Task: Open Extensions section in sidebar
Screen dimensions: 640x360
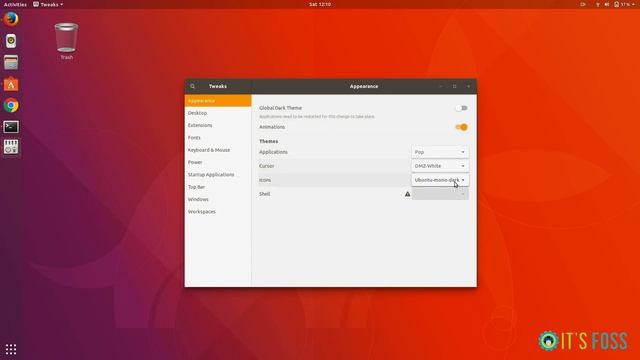Action: [218, 125]
